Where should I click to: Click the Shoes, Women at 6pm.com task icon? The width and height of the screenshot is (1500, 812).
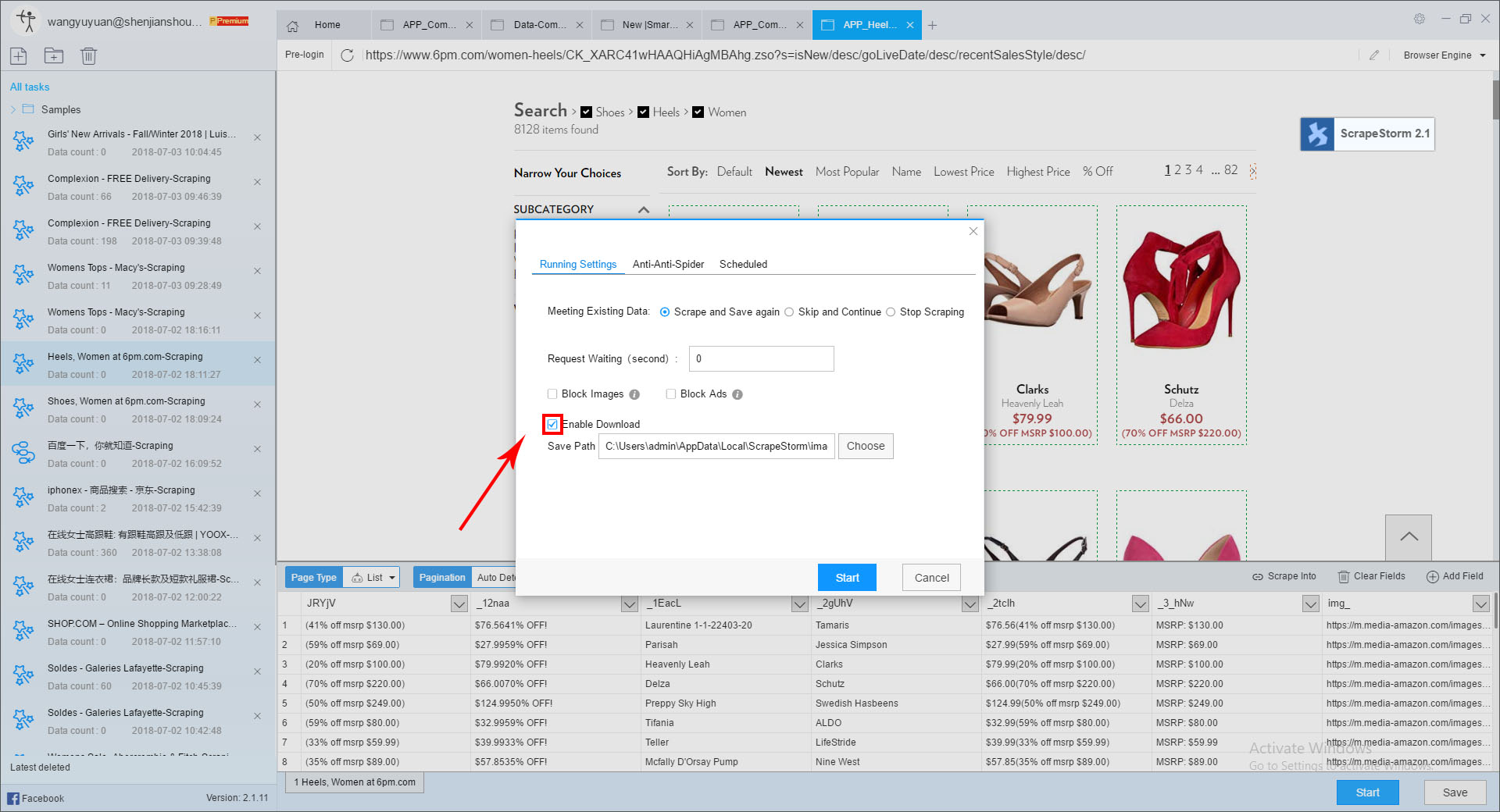[23, 408]
